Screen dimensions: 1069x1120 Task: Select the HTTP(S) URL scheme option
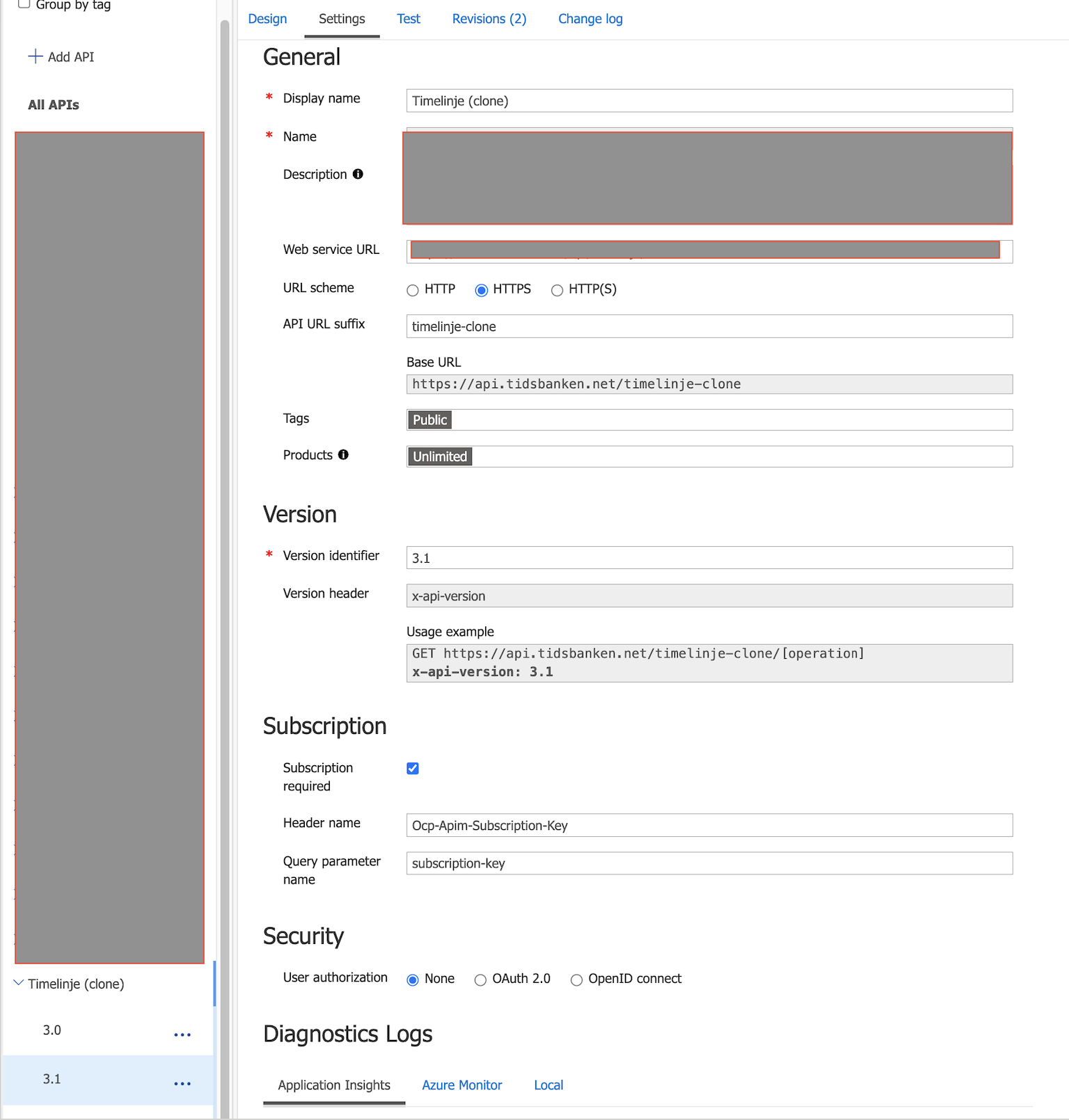pos(557,290)
